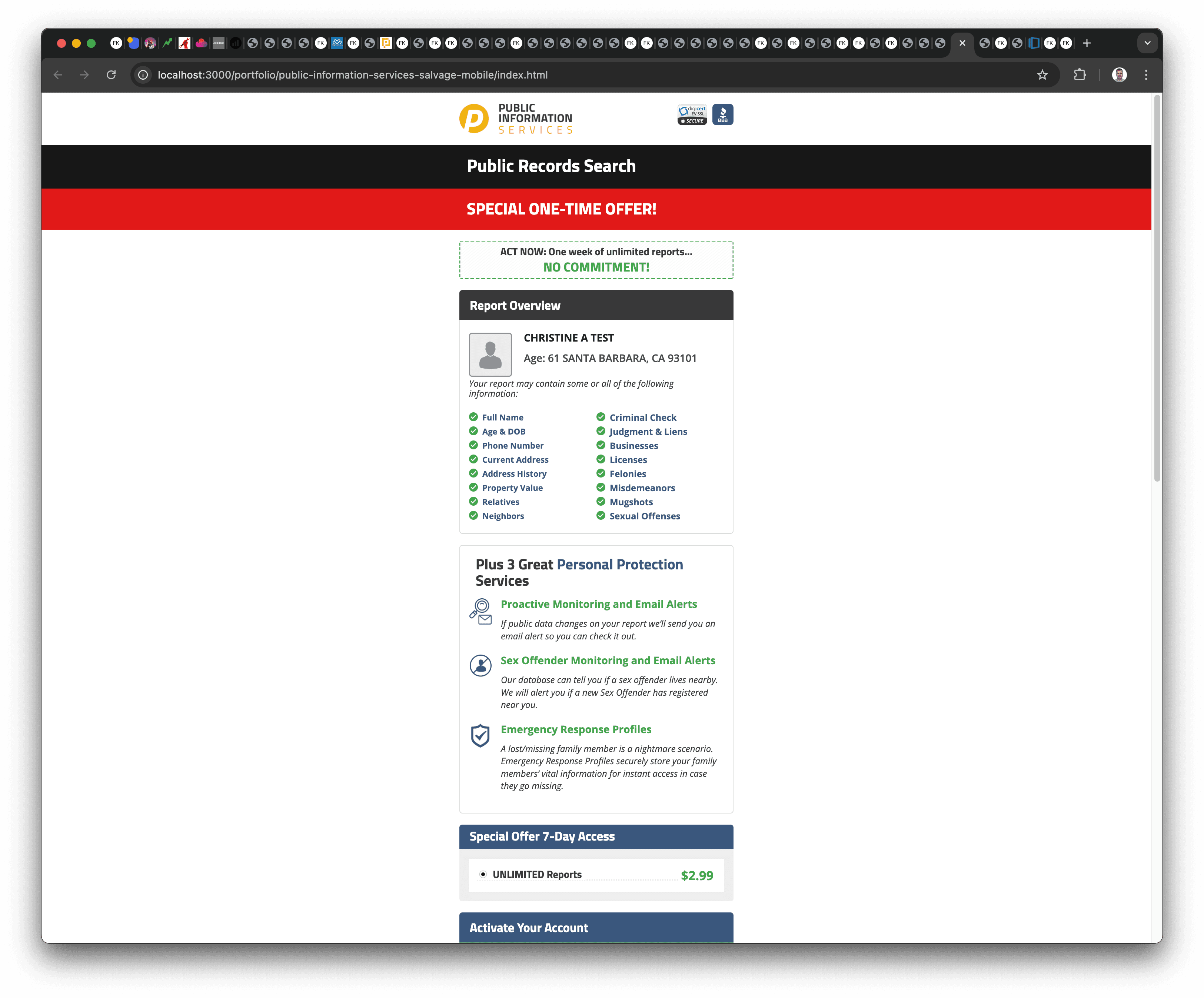This screenshot has height=998, width=1204.
Task: Click the CHRISTINE A TEST name
Action: 569,337
